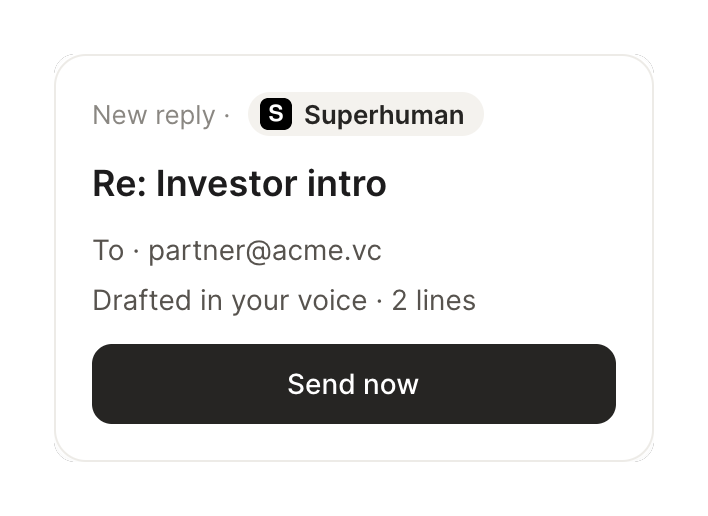Click the Send now button

(354, 384)
